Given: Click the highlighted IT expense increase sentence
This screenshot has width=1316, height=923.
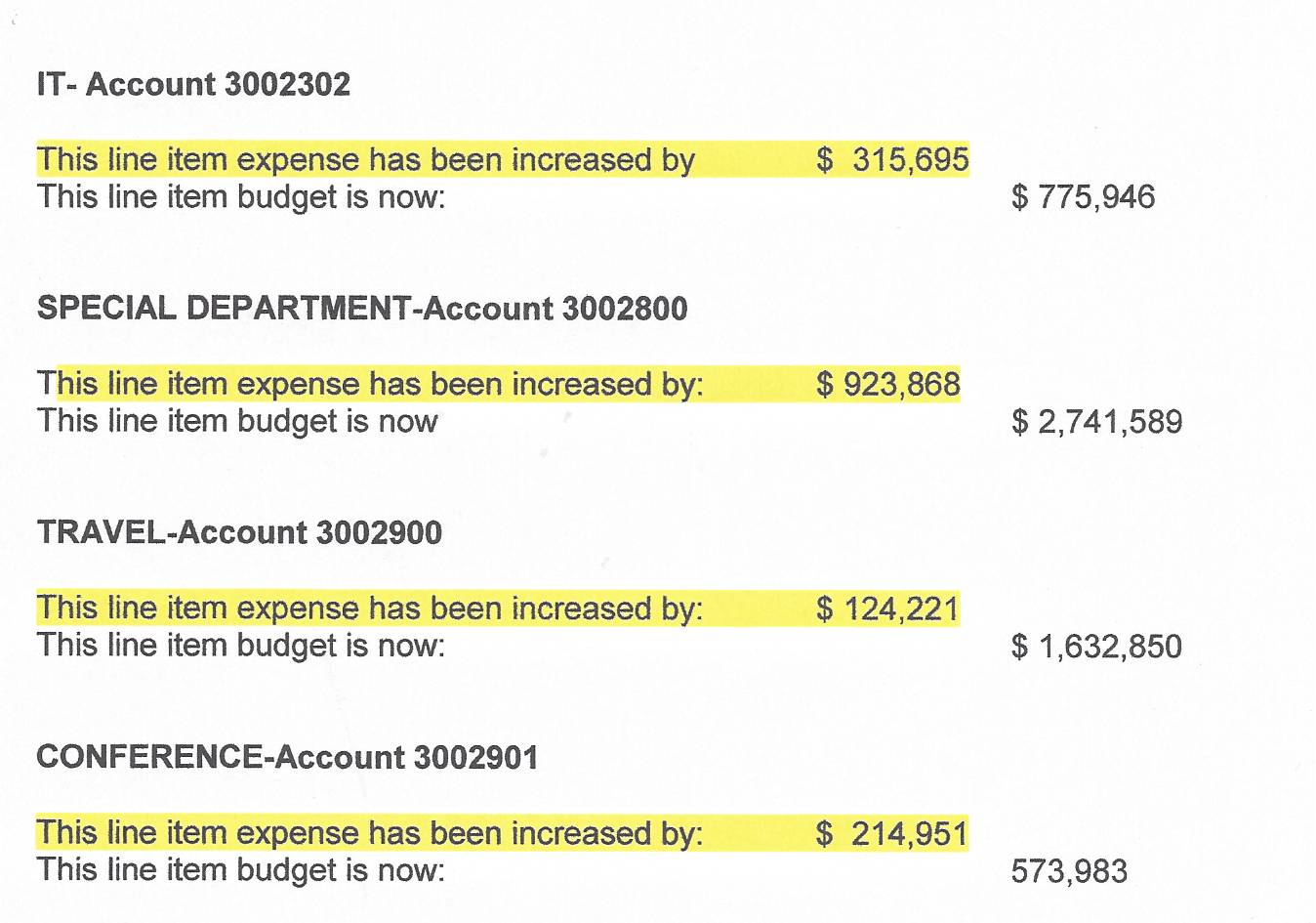Looking at the screenshot, I should 366,160.
